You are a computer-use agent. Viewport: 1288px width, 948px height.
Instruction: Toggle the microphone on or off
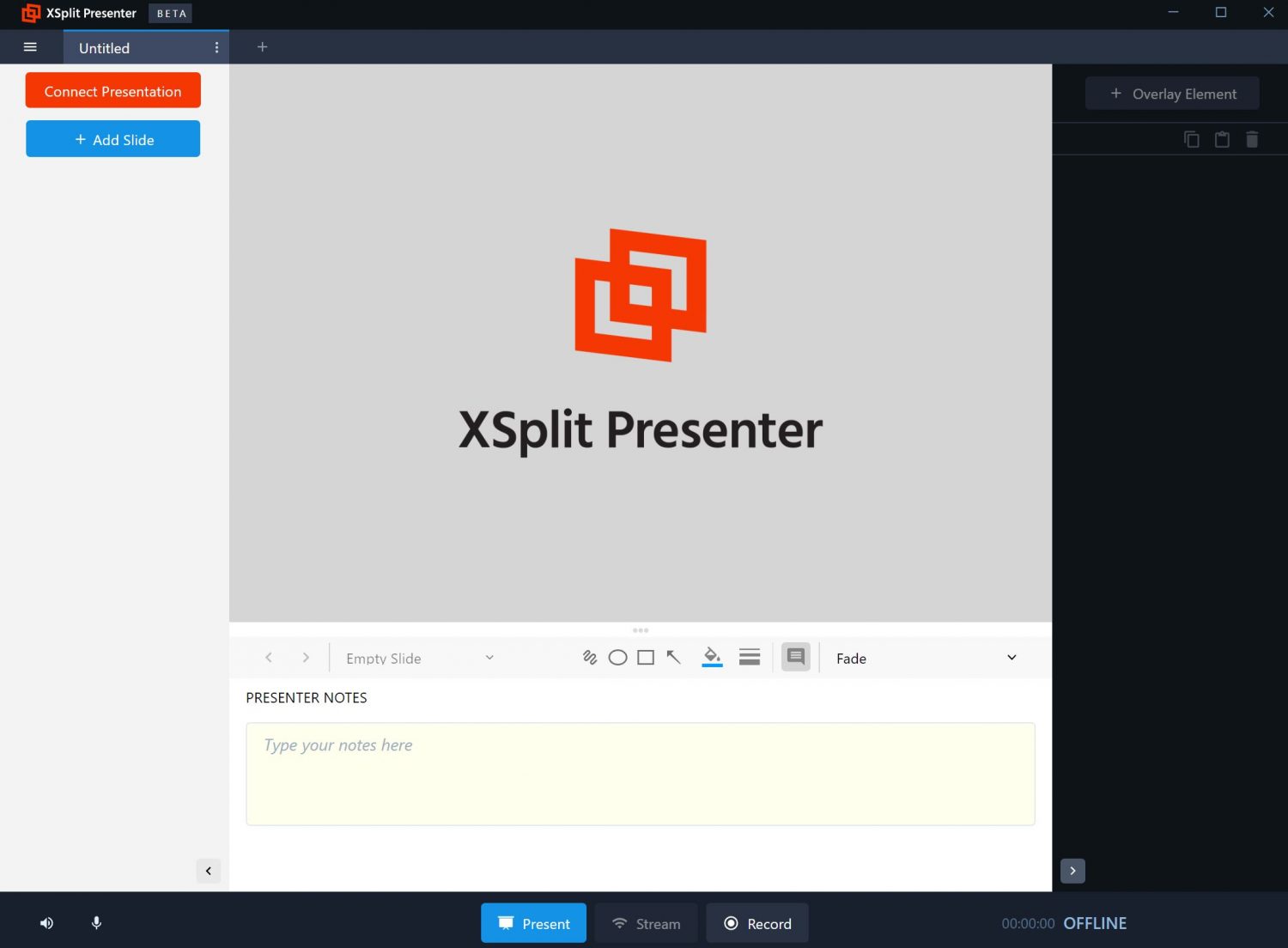pos(96,923)
